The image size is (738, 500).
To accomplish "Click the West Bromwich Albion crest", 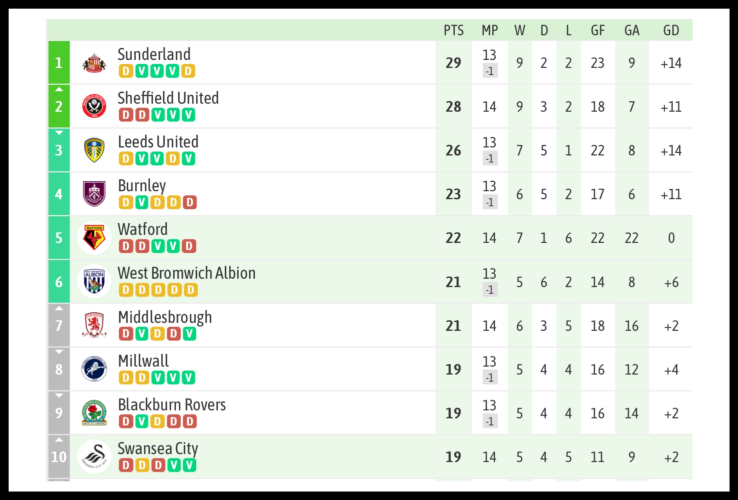I will 94,282.
